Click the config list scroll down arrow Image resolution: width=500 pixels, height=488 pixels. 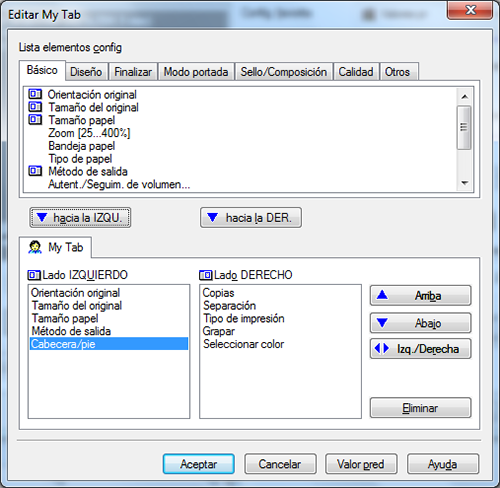point(464,183)
